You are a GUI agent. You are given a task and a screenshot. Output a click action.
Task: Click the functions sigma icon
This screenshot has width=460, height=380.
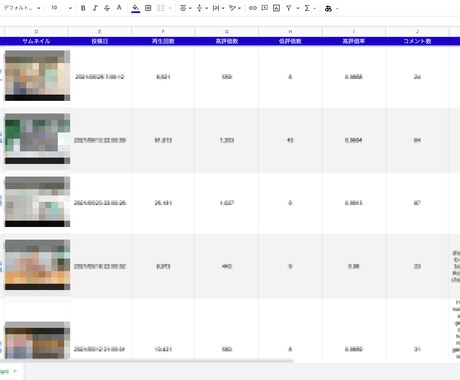pos(307,8)
